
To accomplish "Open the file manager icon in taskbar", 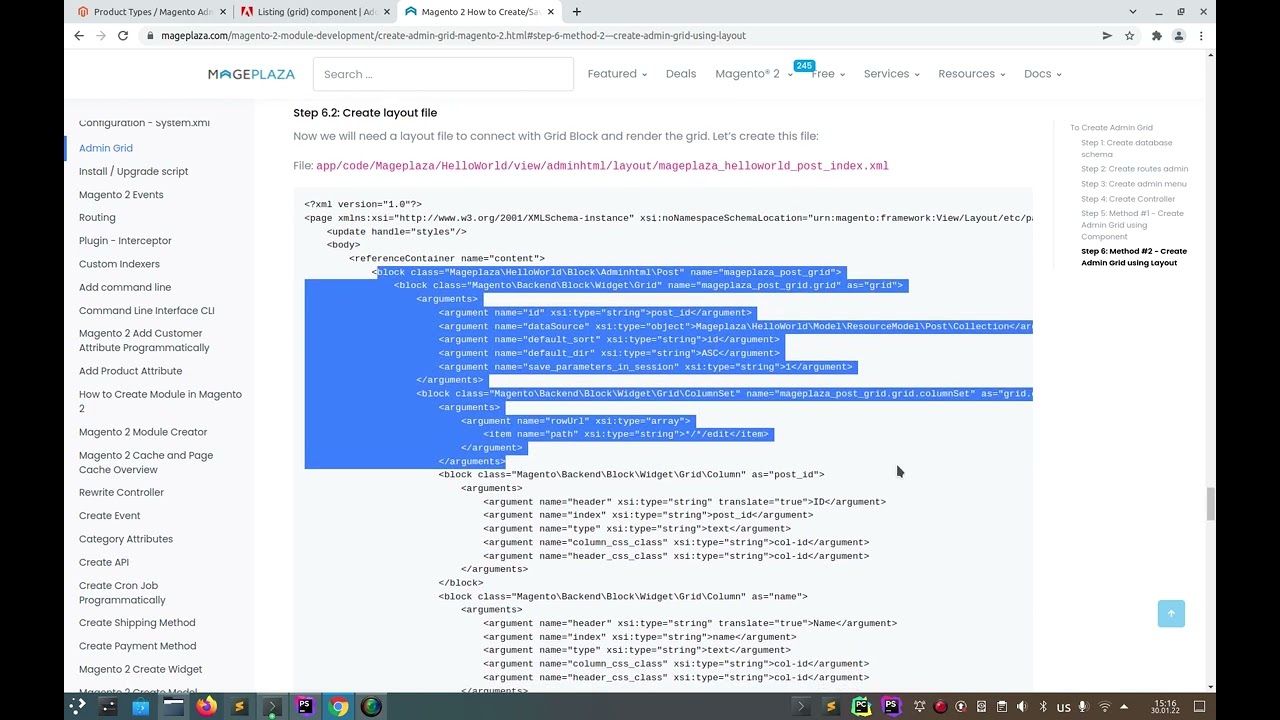I will click(x=173, y=707).
